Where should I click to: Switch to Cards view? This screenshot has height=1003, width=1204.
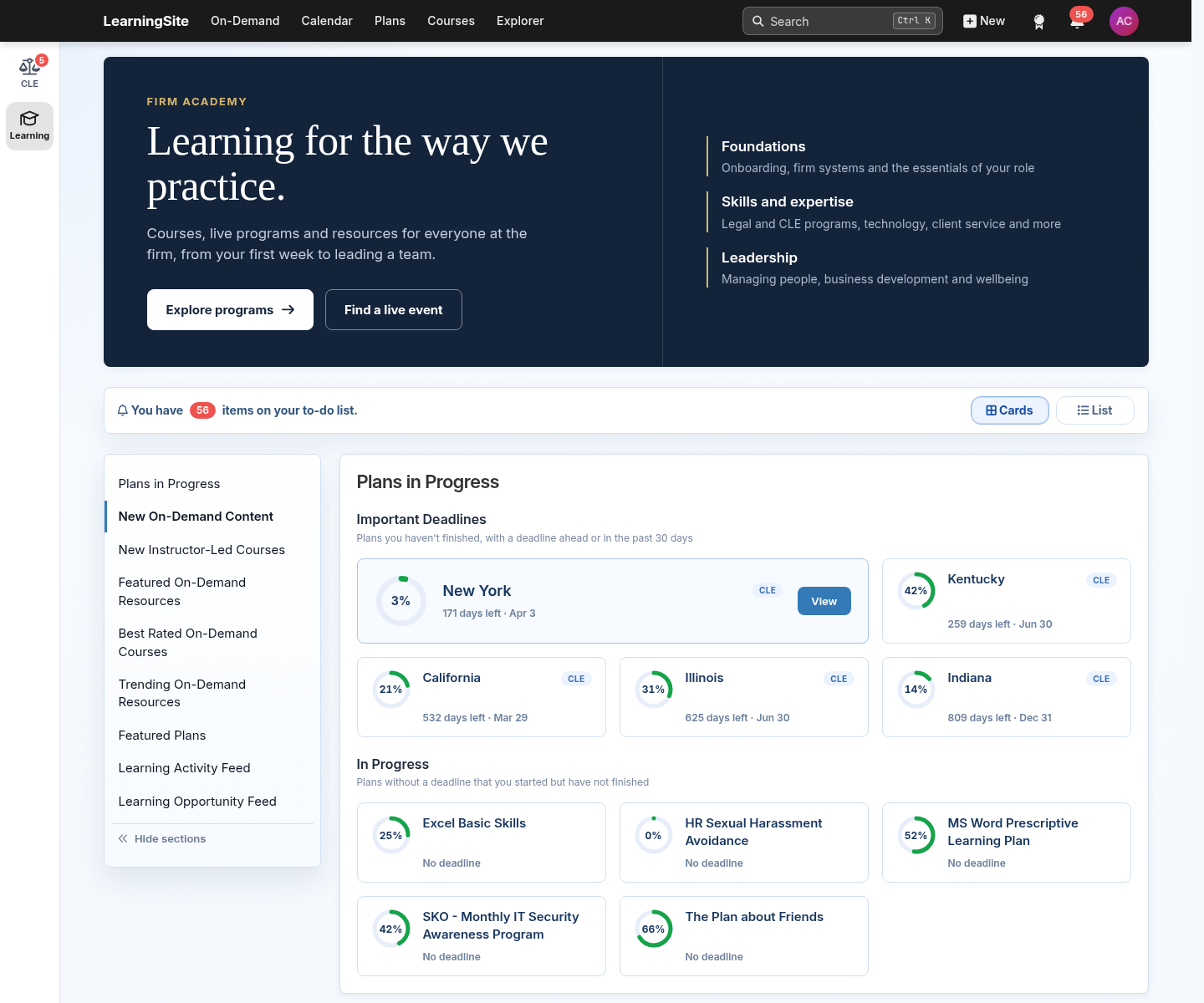[1009, 410]
